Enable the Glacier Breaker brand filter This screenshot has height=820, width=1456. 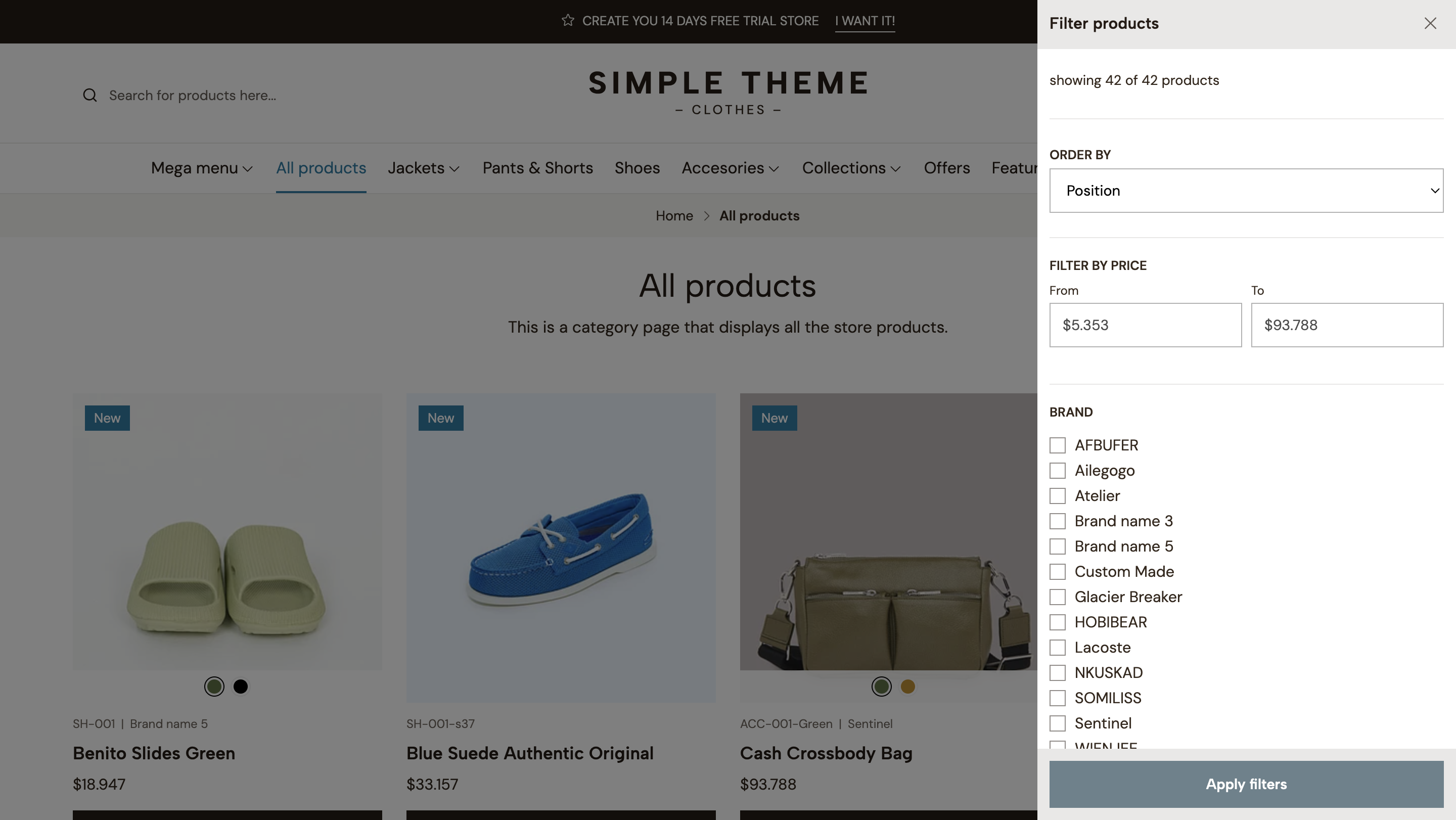(x=1057, y=597)
